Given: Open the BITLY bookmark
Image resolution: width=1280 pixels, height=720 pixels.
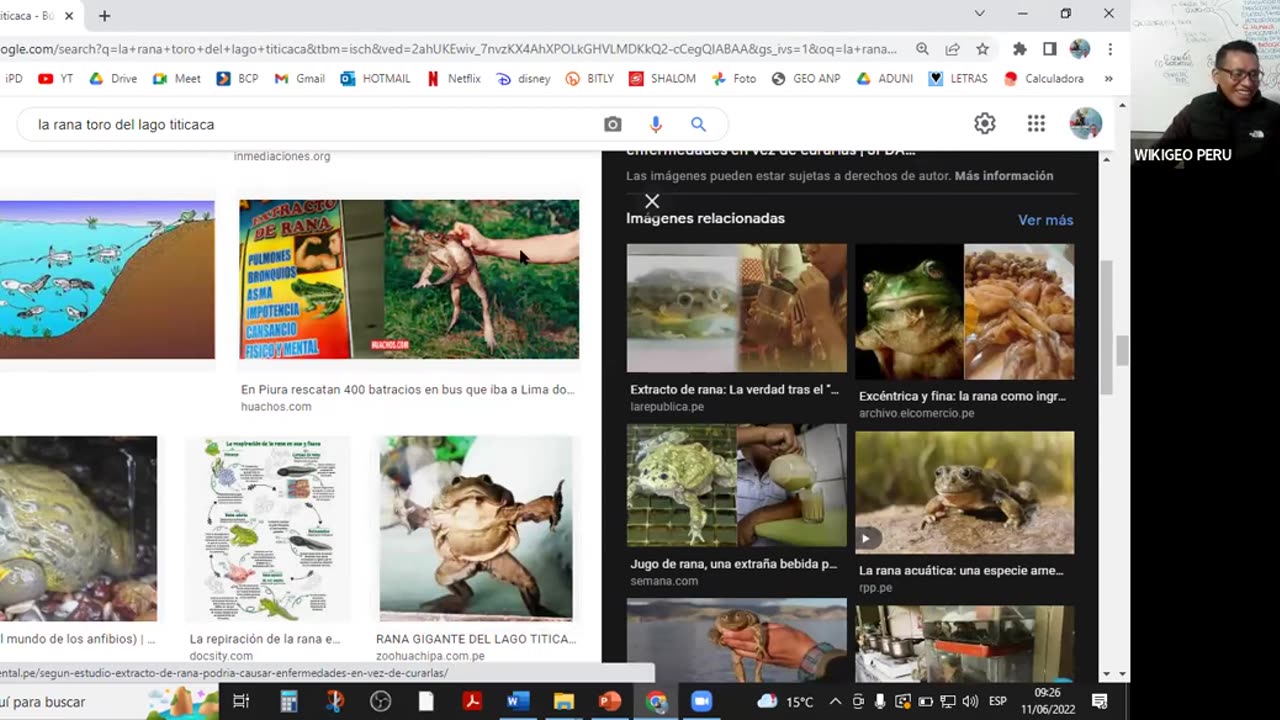Looking at the screenshot, I should [x=590, y=78].
